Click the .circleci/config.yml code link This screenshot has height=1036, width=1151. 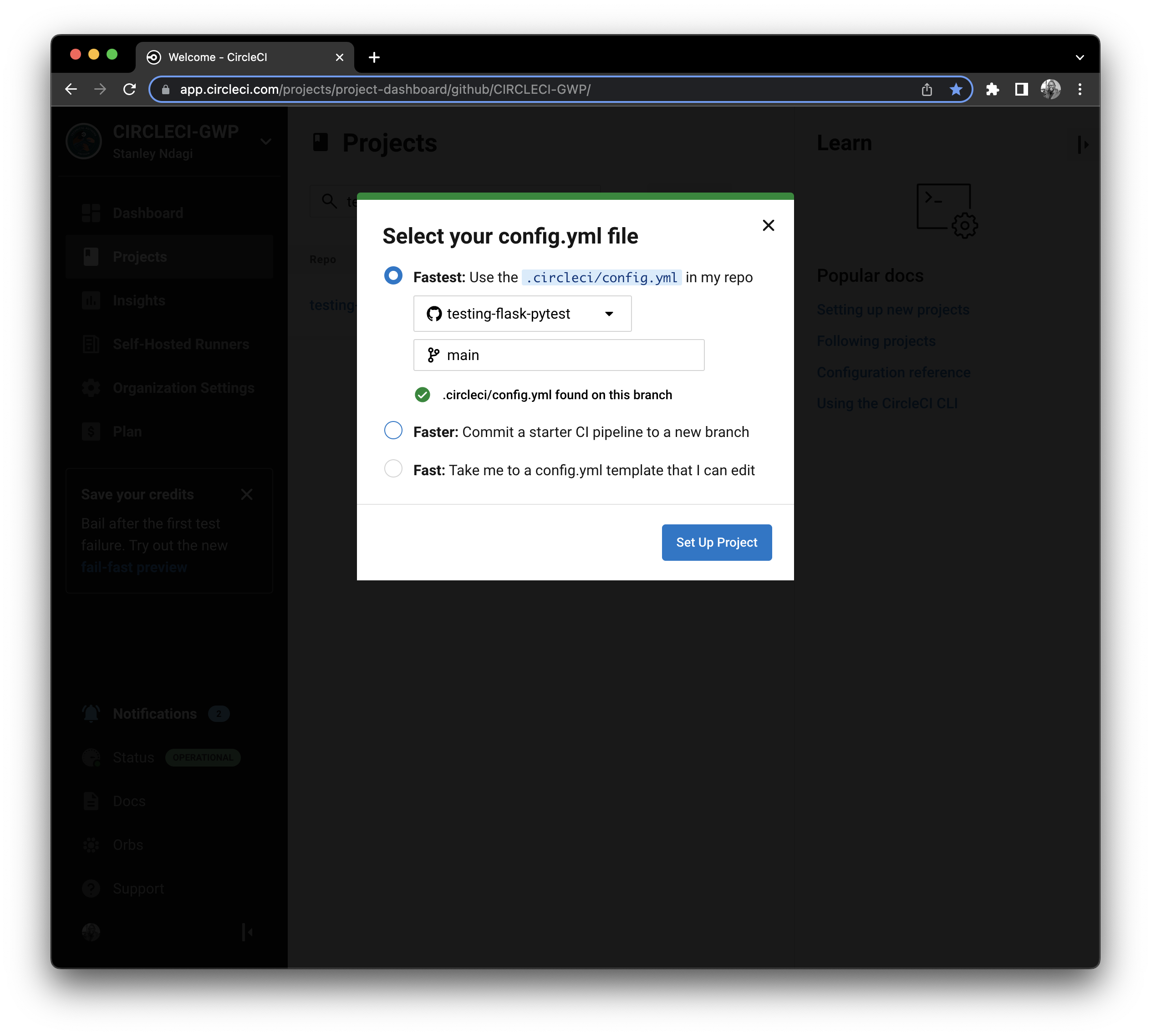click(601, 278)
